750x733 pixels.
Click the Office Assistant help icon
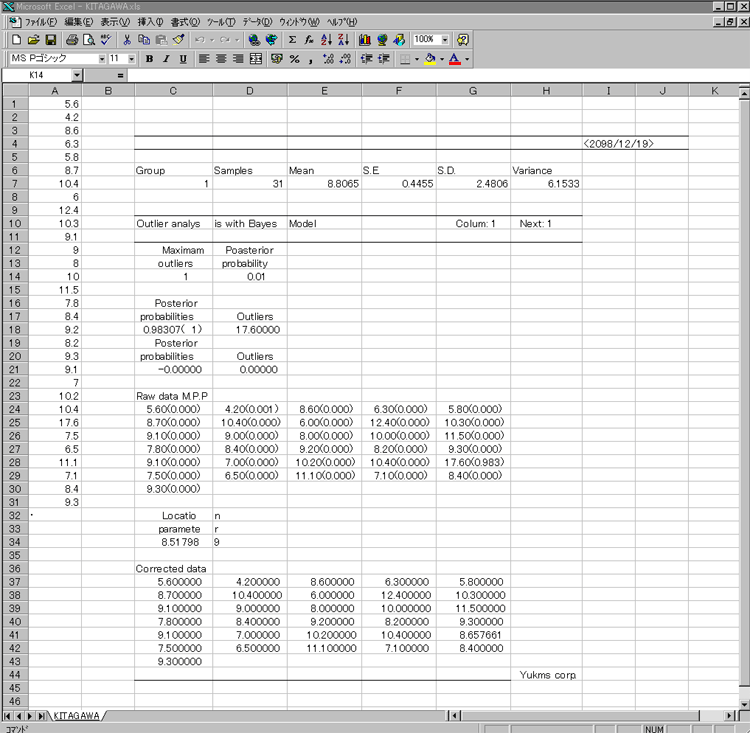(x=463, y=40)
